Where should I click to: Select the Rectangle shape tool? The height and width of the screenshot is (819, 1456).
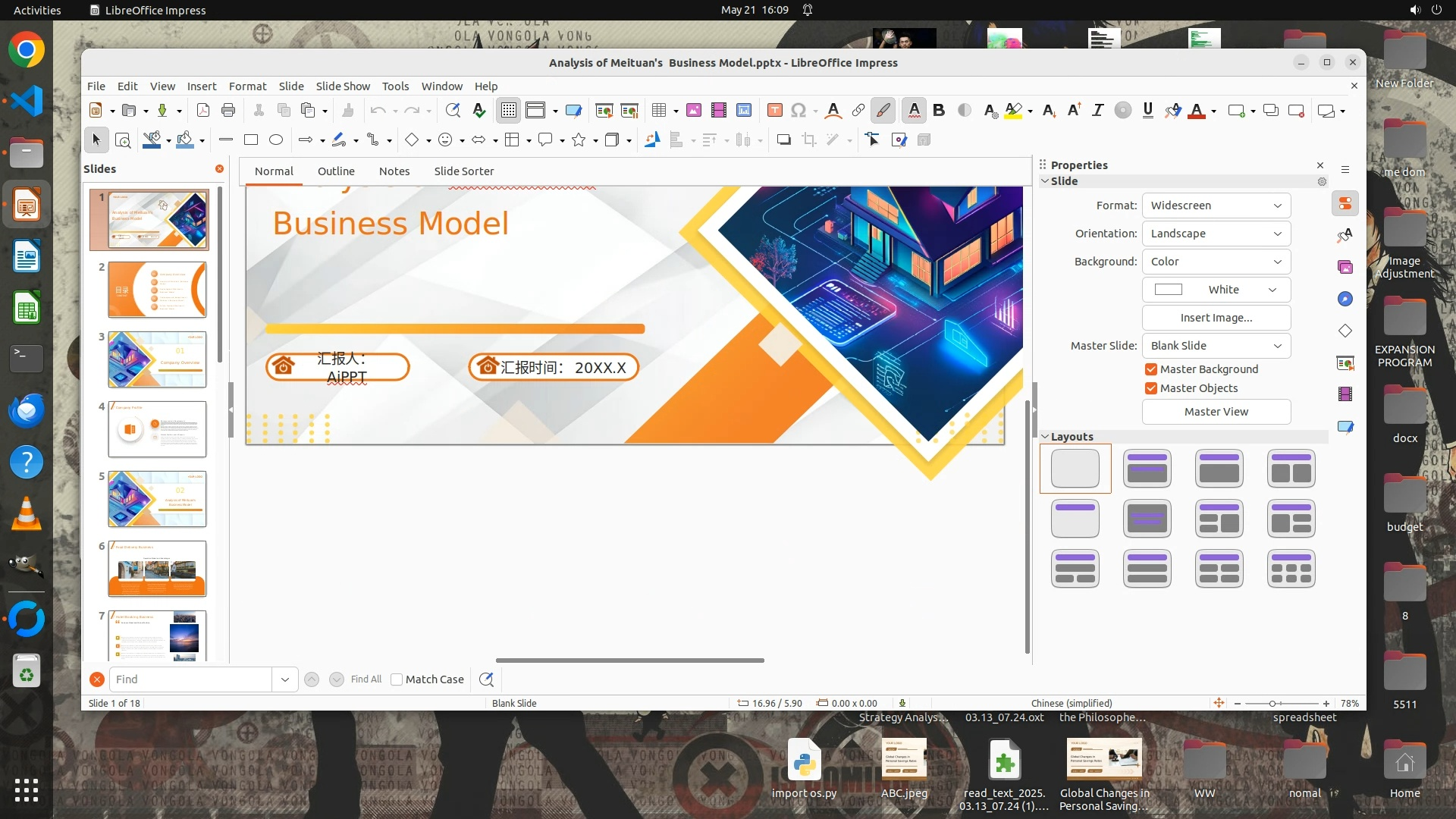pos(251,140)
